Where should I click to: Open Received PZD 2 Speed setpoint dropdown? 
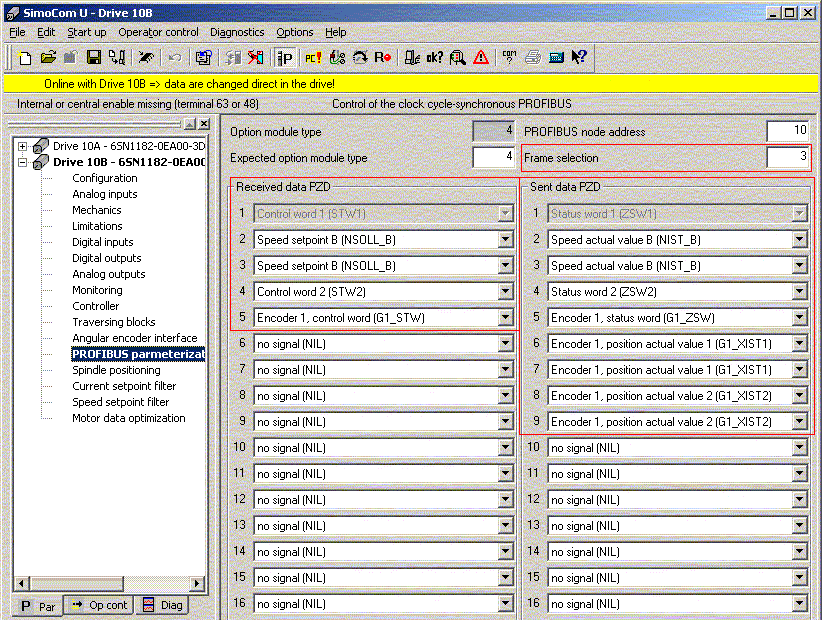505,240
